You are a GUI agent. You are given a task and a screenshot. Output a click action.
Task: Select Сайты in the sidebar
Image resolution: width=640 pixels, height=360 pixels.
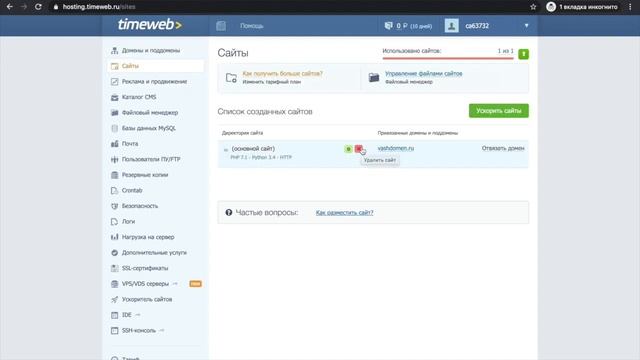tap(156, 66)
